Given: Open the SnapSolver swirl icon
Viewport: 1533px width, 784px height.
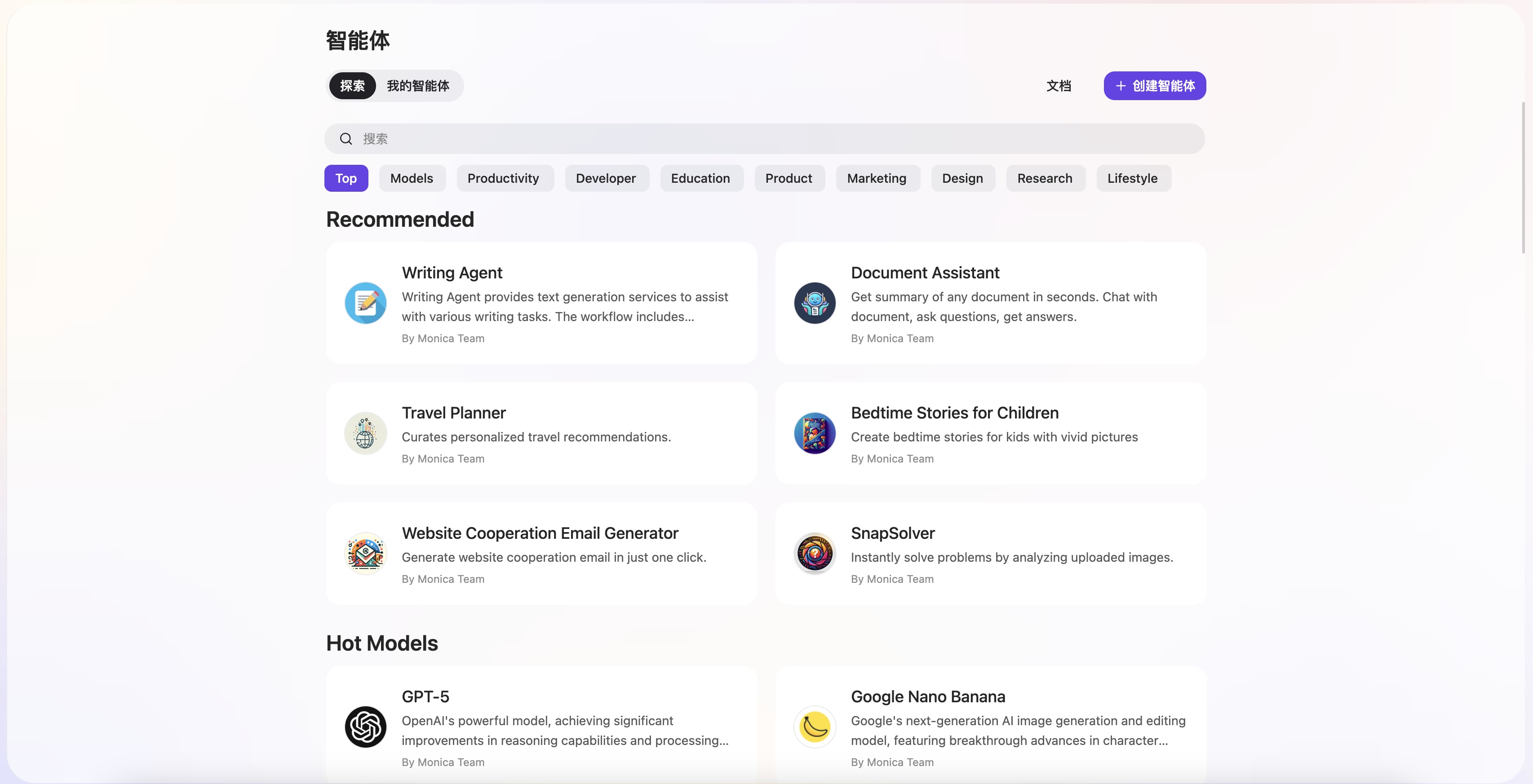Looking at the screenshot, I should (815, 553).
